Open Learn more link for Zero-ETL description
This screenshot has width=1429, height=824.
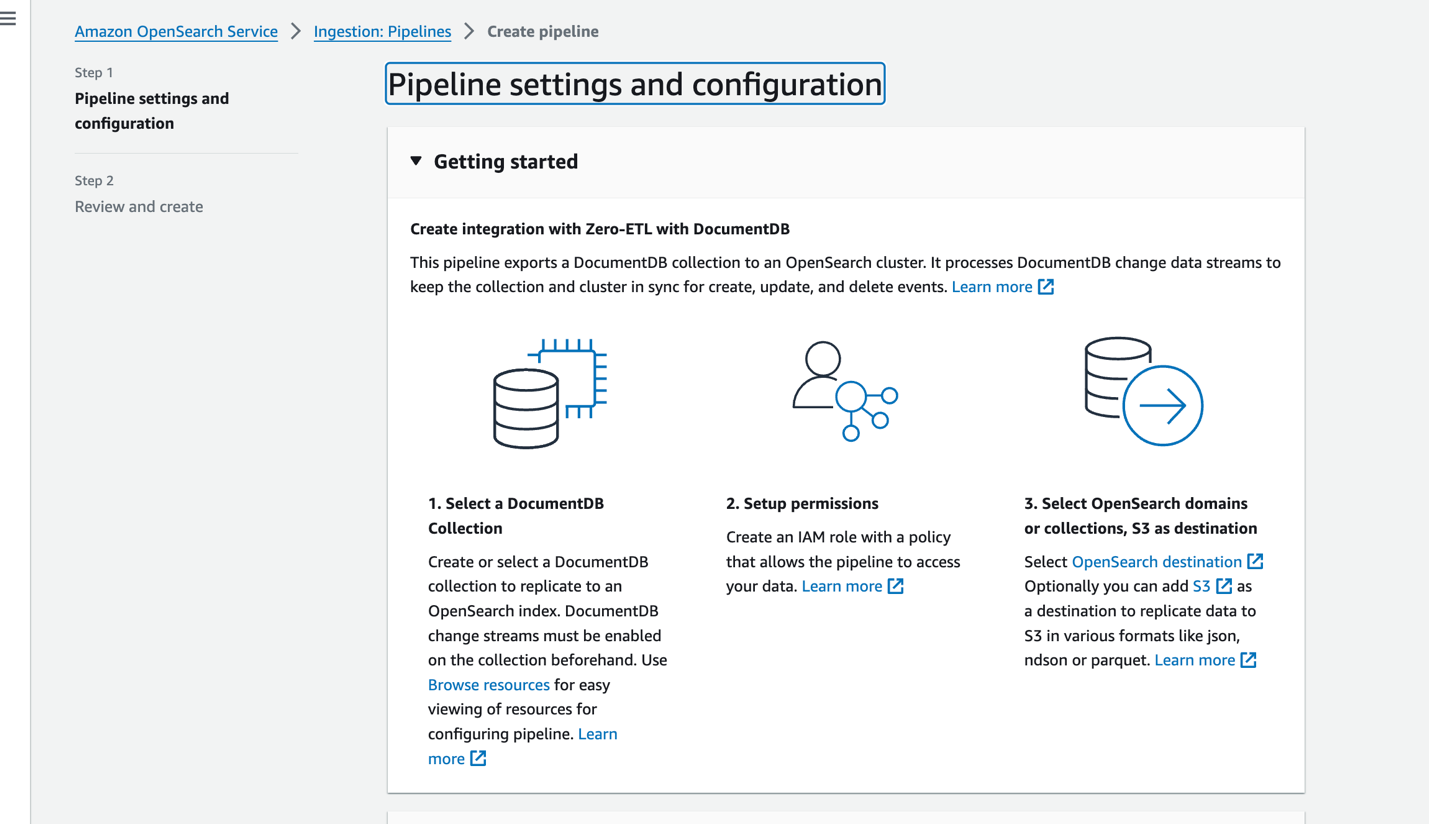(x=992, y=287)
